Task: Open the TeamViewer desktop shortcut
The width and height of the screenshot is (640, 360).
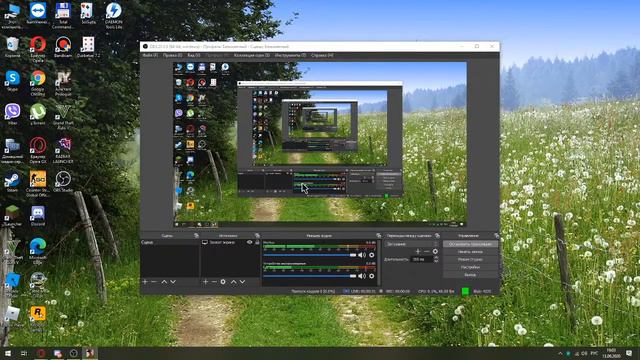Action: pyautogui.click(x=38, y=13)
